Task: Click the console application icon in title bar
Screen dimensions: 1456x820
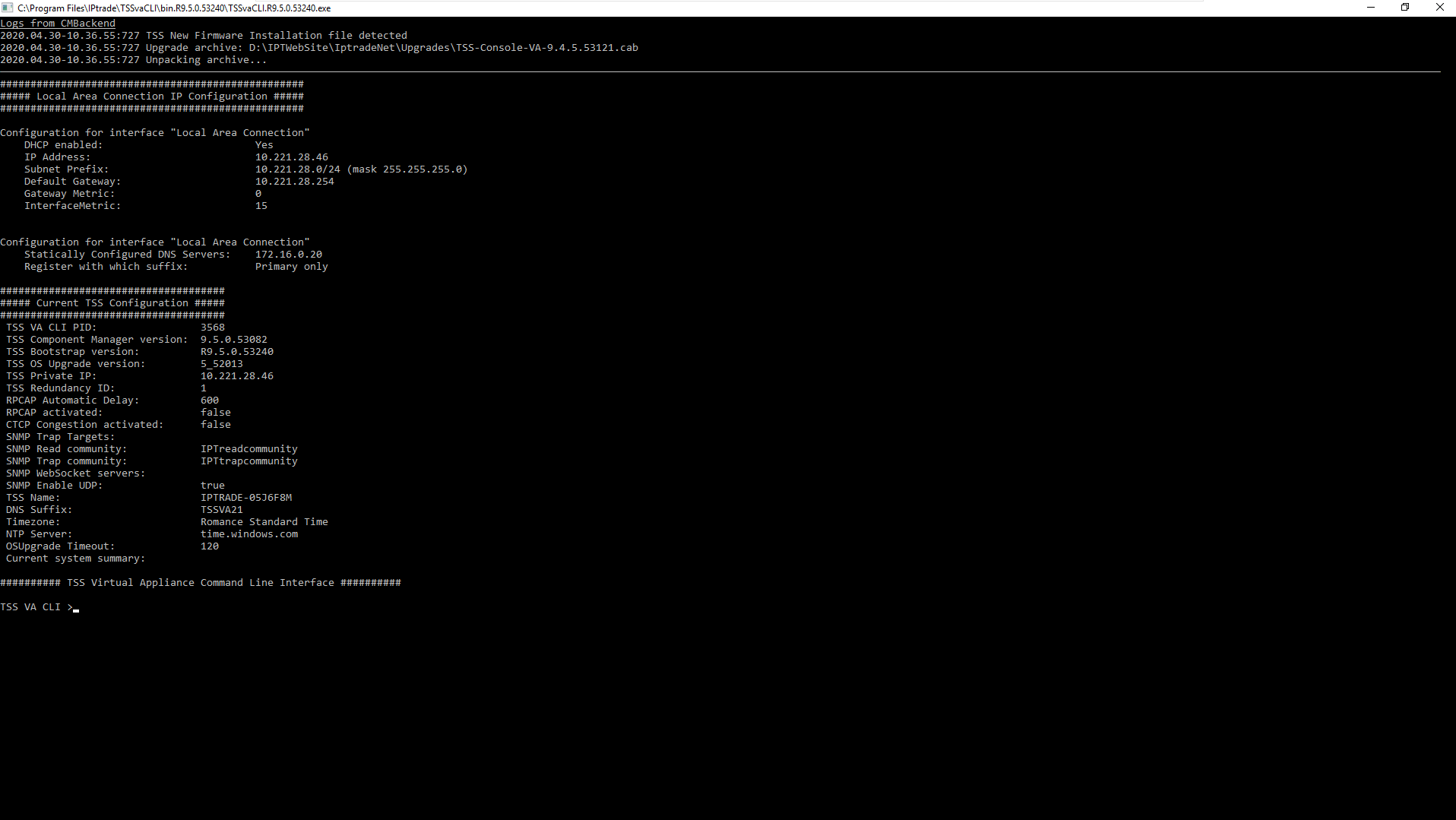Action: 7,8
